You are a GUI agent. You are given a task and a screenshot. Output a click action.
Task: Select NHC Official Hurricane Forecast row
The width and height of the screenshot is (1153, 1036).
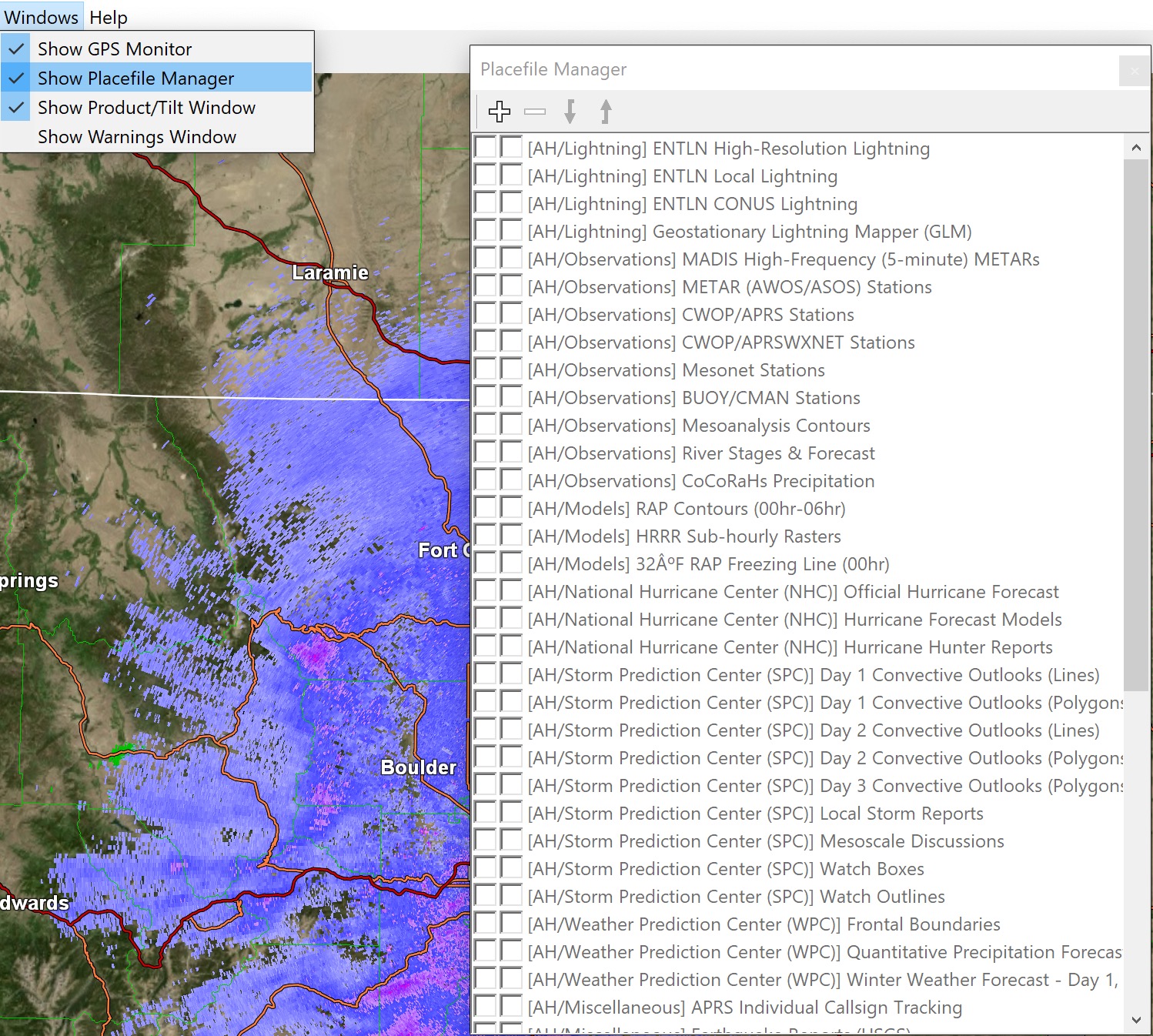click(797, 592)
